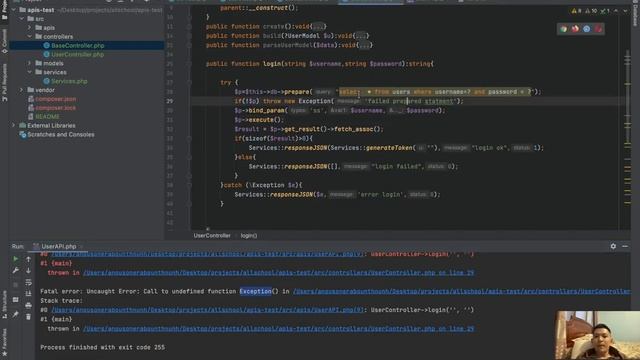Open Fatal error file path link
Image resolution: width=640 pixels, height=360 pixels.
pyautogui.click(x=462, y=291)
